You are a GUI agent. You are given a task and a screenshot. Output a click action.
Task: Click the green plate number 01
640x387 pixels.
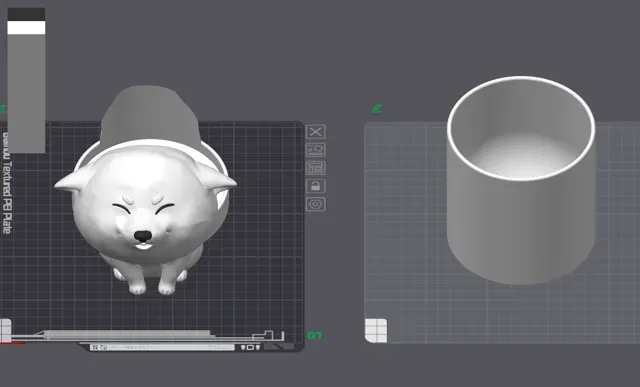click(x=315, y=336)
